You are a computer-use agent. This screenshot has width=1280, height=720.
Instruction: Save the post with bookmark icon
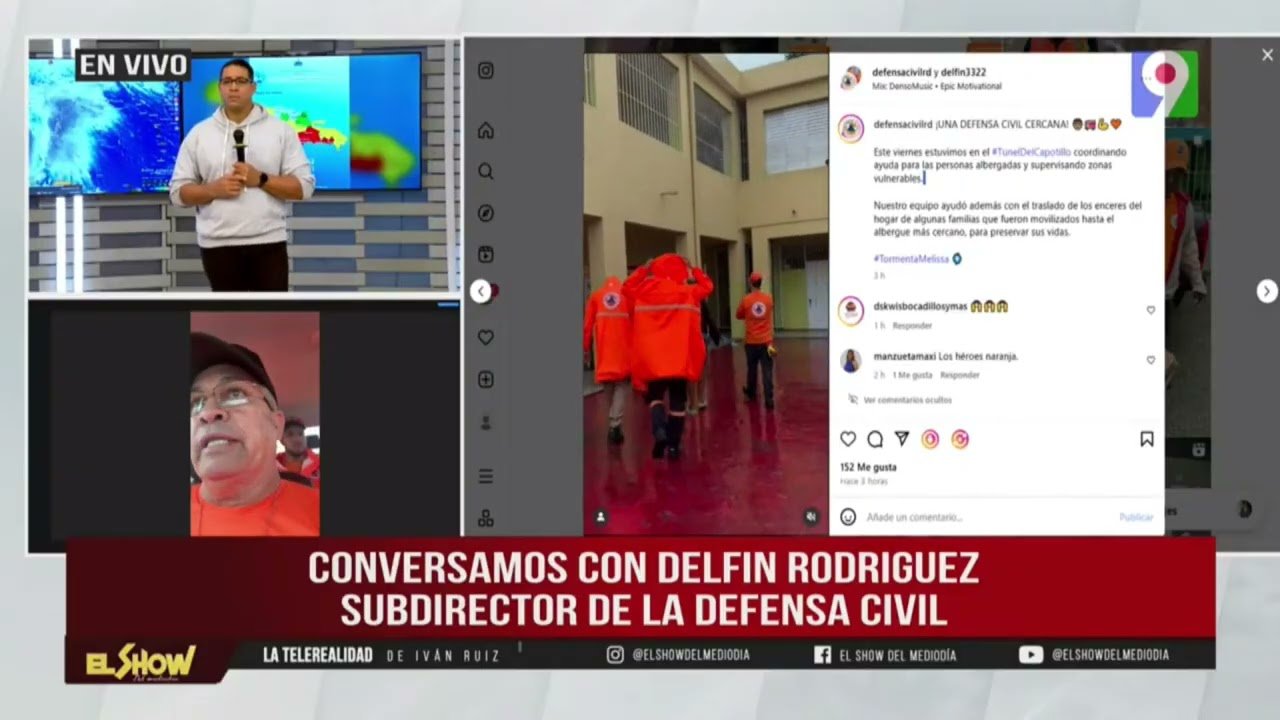click(x=1147, y=439)
